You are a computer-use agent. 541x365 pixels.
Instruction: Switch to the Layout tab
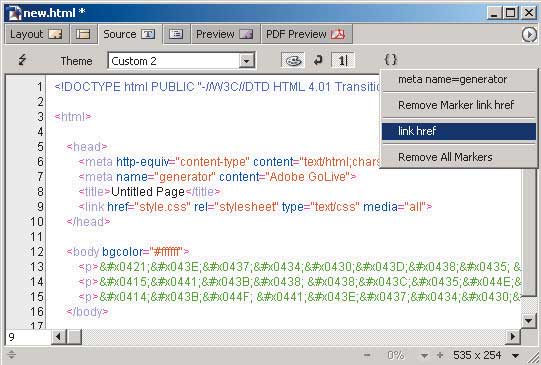coord(37,34)
